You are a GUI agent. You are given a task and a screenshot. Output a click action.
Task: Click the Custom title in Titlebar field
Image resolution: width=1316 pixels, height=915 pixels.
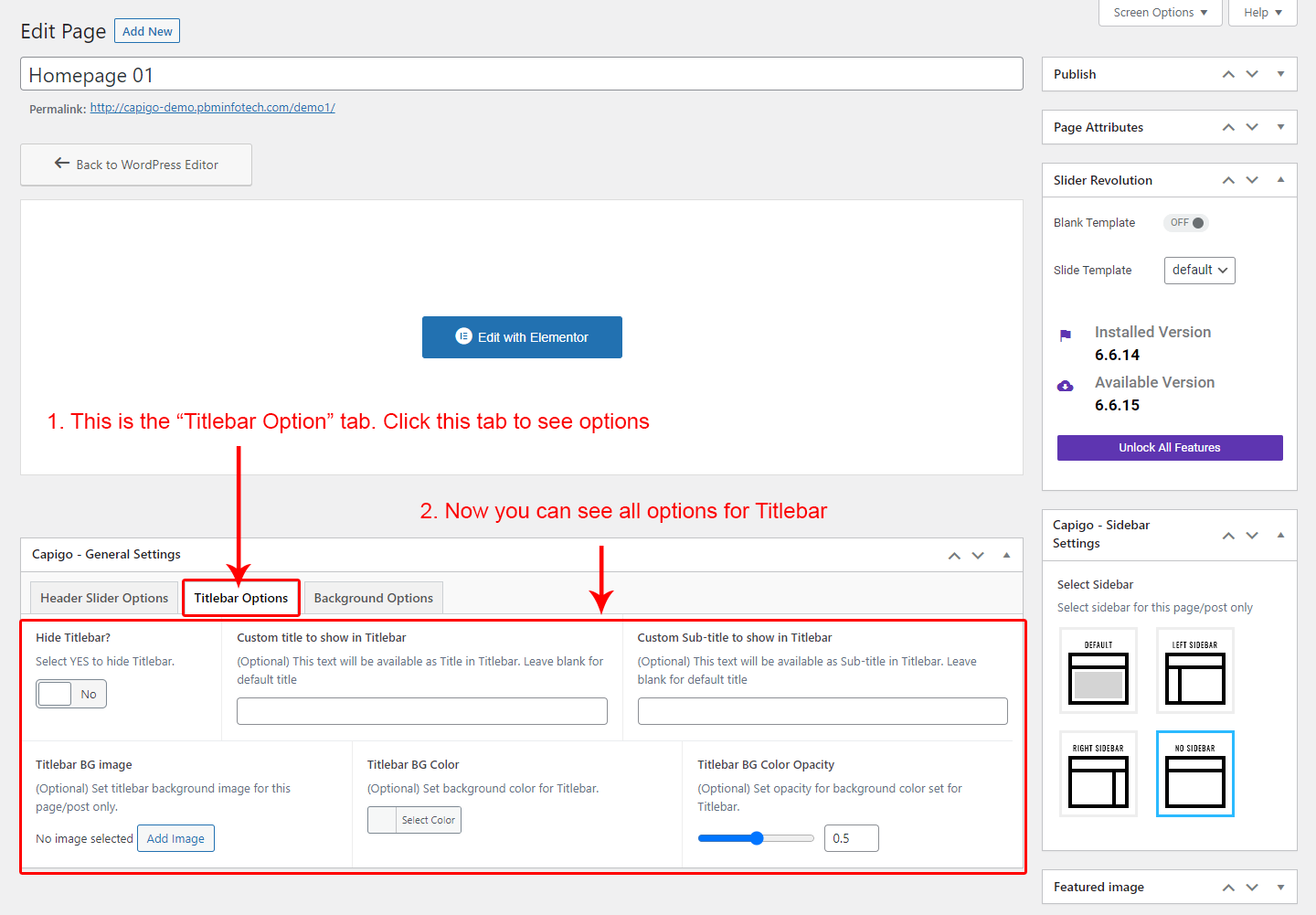click(421, 711)
